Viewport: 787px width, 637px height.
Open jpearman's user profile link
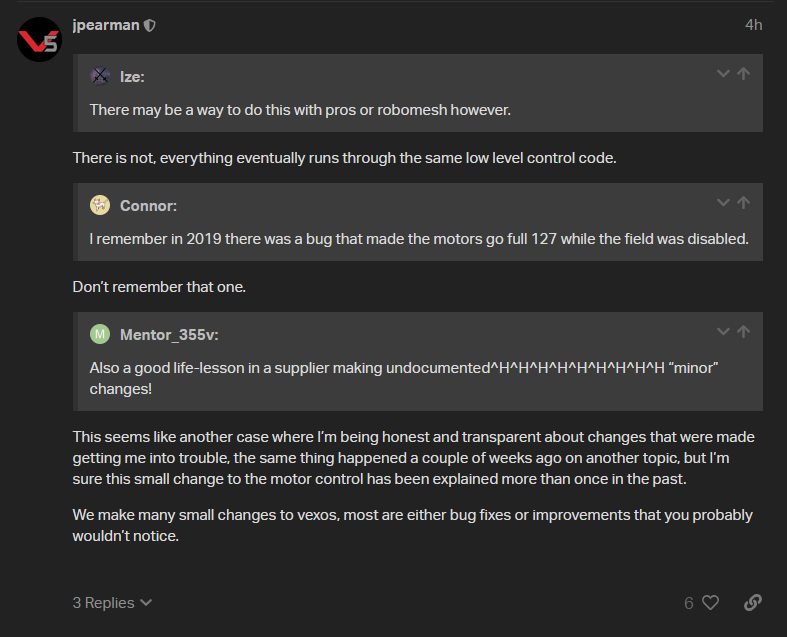coord(105,25)
